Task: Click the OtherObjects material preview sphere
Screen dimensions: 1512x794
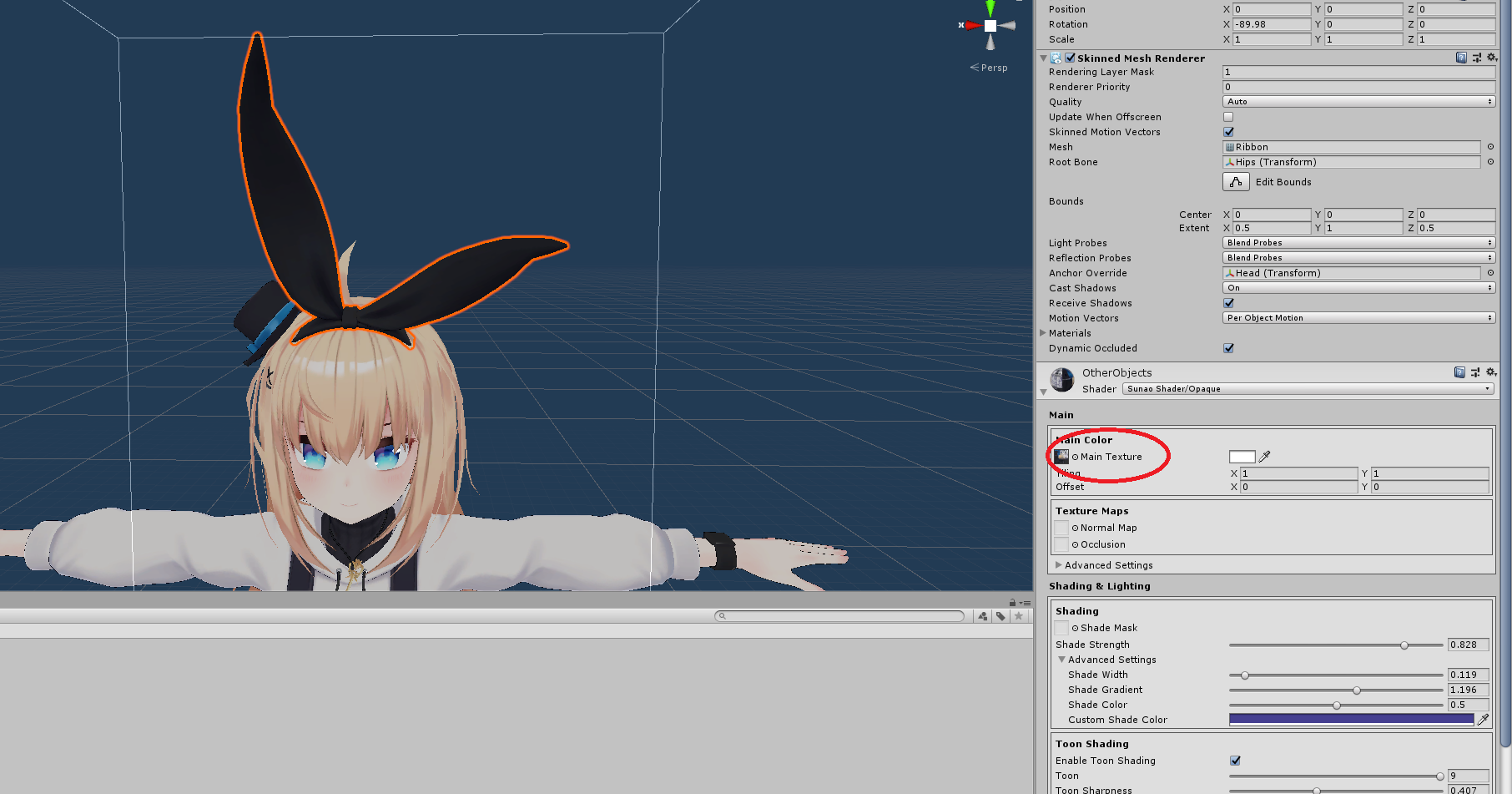Action: (1062, 380)
